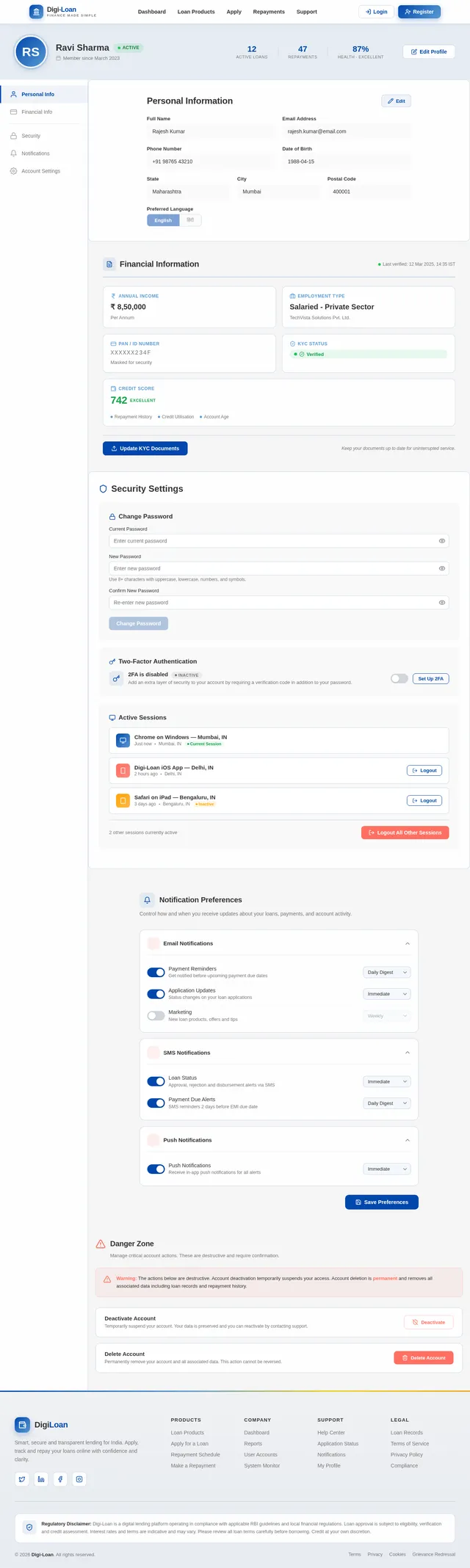The height and width of the screenshot is (1568, 470).
Task: Open Marketing Weekly frequency dropdown
Action: (387, 1016)
